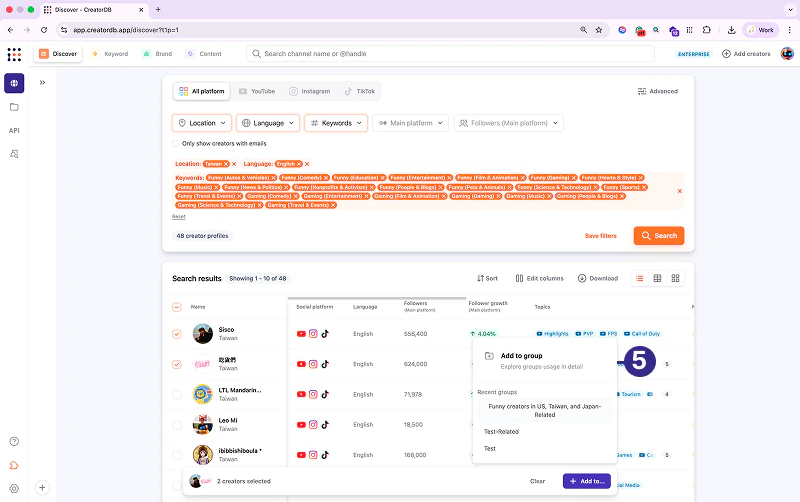Uncheck Sisco's row checkbox
Screen dimensions: 800x502
tap(177, 334)
